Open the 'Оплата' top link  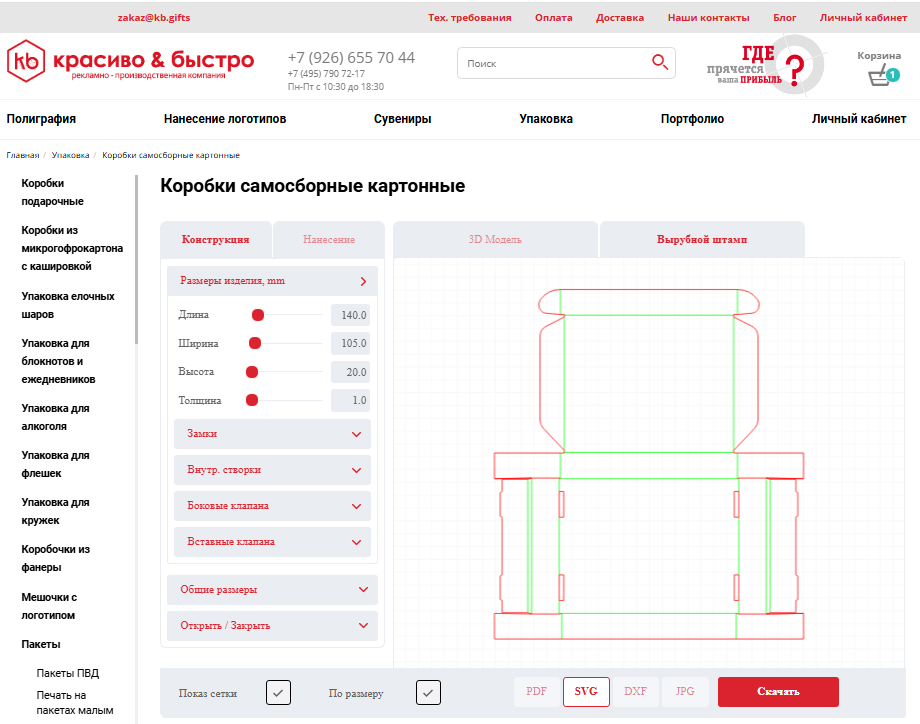[553, 18]
